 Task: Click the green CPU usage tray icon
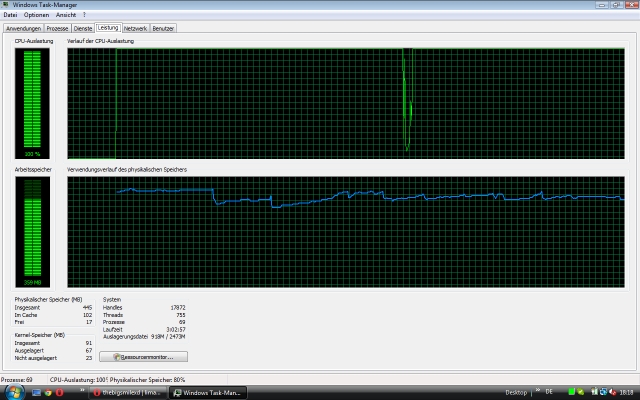coord(572,392)
